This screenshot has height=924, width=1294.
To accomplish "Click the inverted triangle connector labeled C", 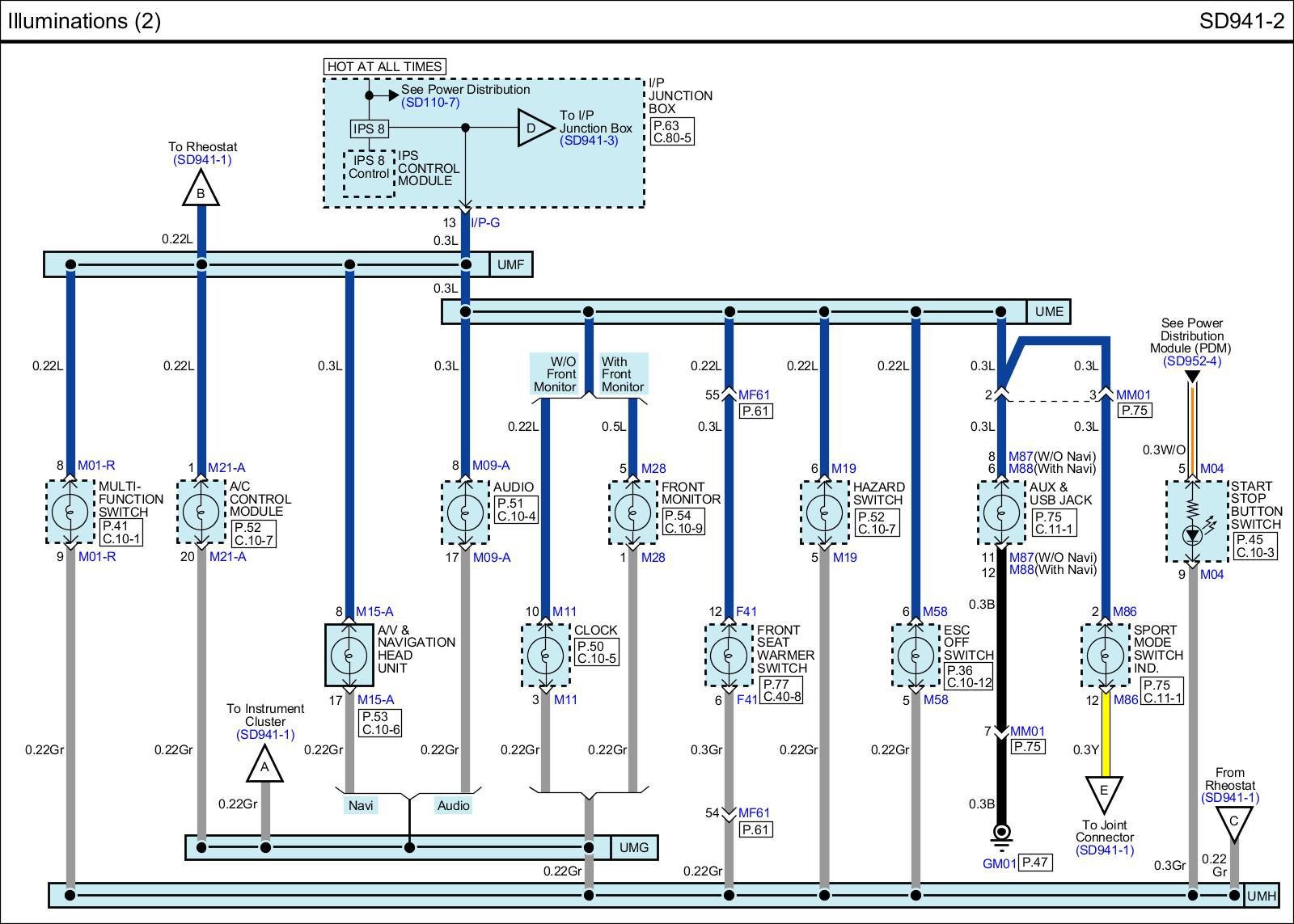I will [1233, 823].
